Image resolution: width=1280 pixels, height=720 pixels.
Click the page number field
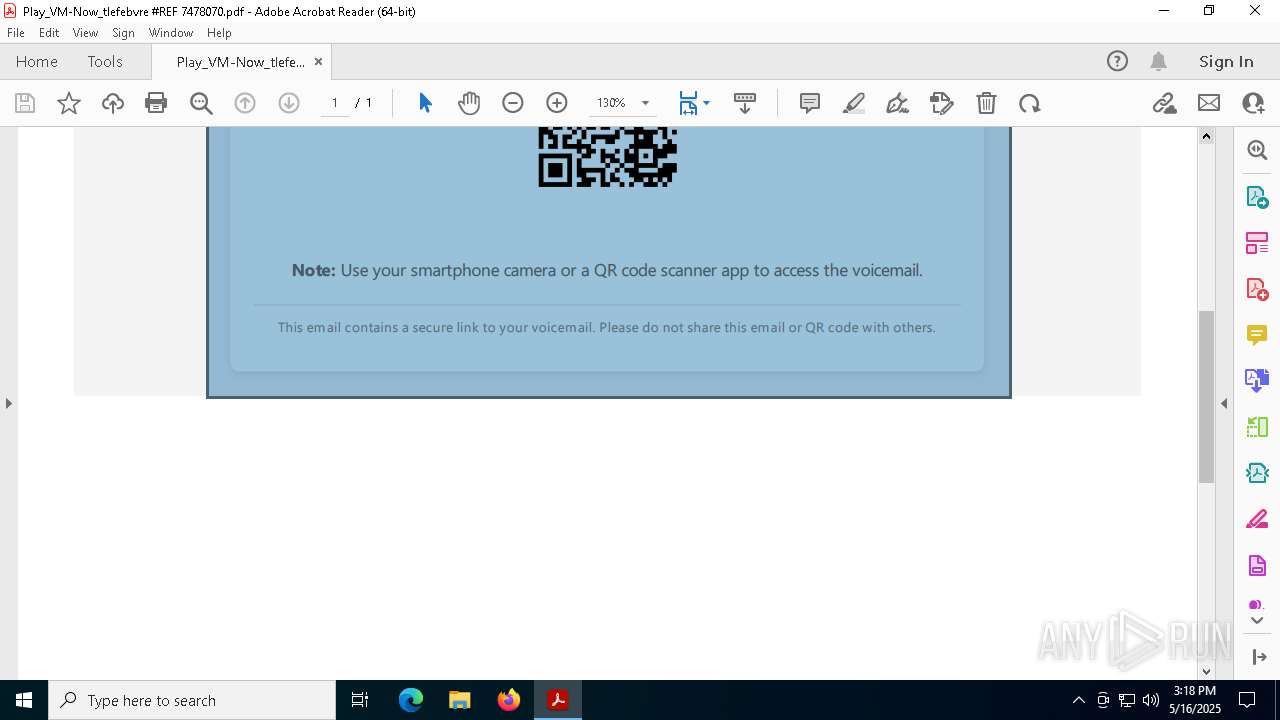[335, 103]
